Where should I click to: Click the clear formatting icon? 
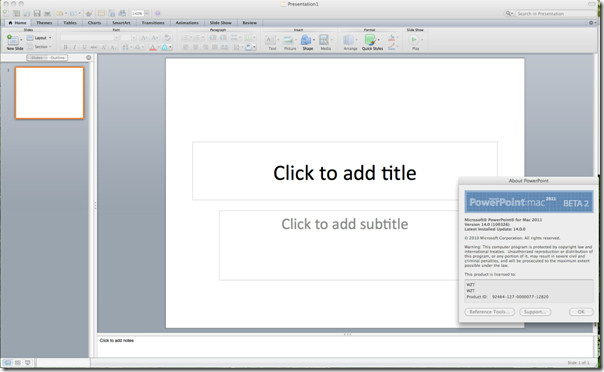click(x=168, y=38)
